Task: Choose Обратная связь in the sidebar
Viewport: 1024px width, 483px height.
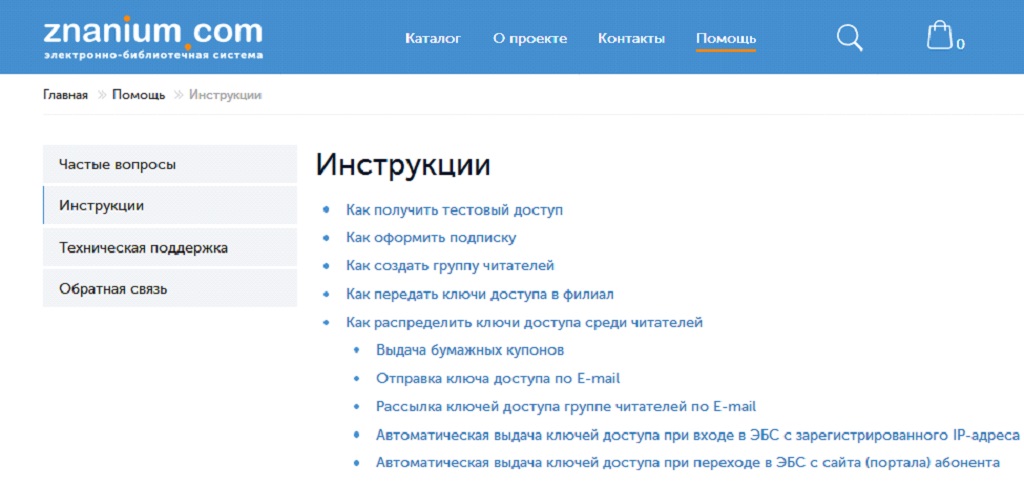Action: 113,290
